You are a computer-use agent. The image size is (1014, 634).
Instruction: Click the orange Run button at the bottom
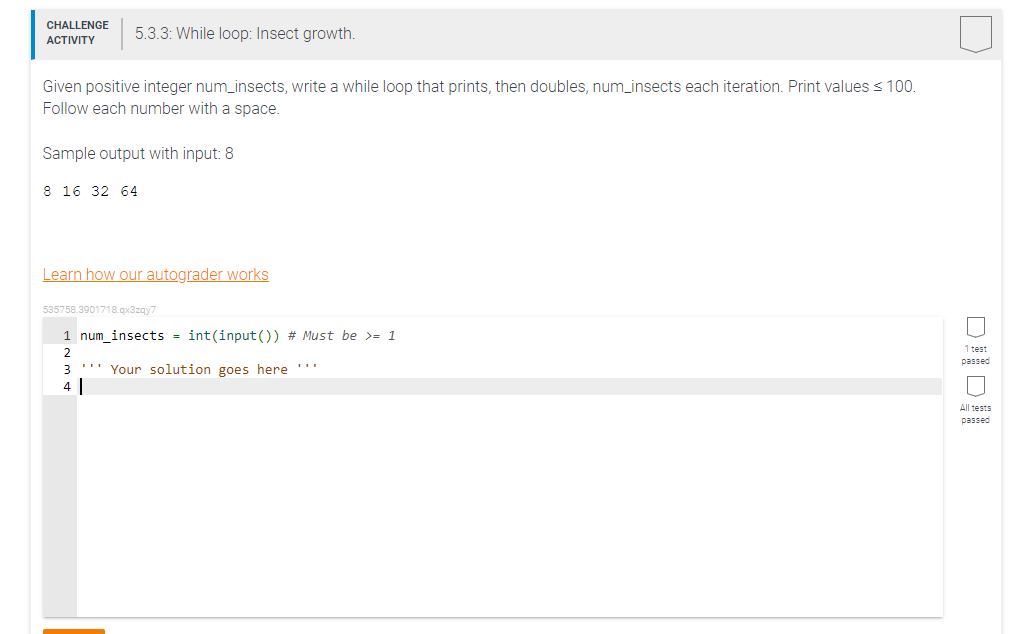click(x=72, y=632)
